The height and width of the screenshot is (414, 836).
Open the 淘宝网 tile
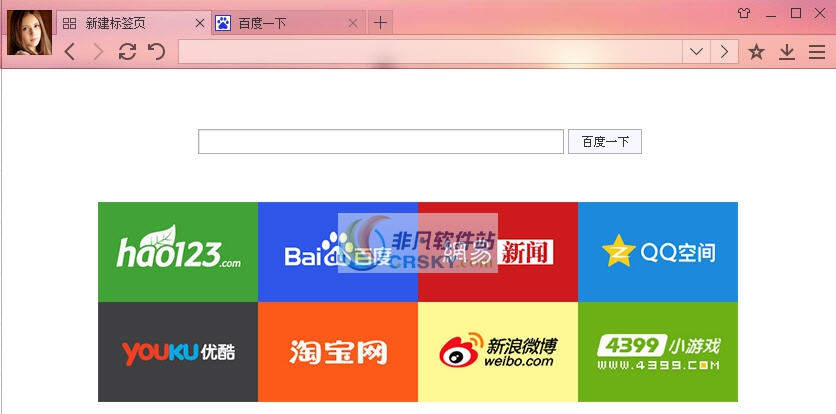coord(338,352)
